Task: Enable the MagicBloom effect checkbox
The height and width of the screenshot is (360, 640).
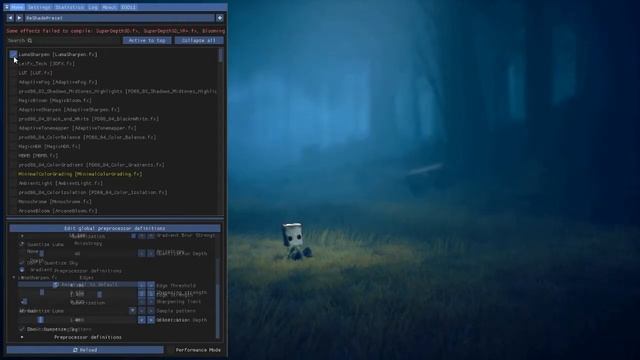Action: 13,100
